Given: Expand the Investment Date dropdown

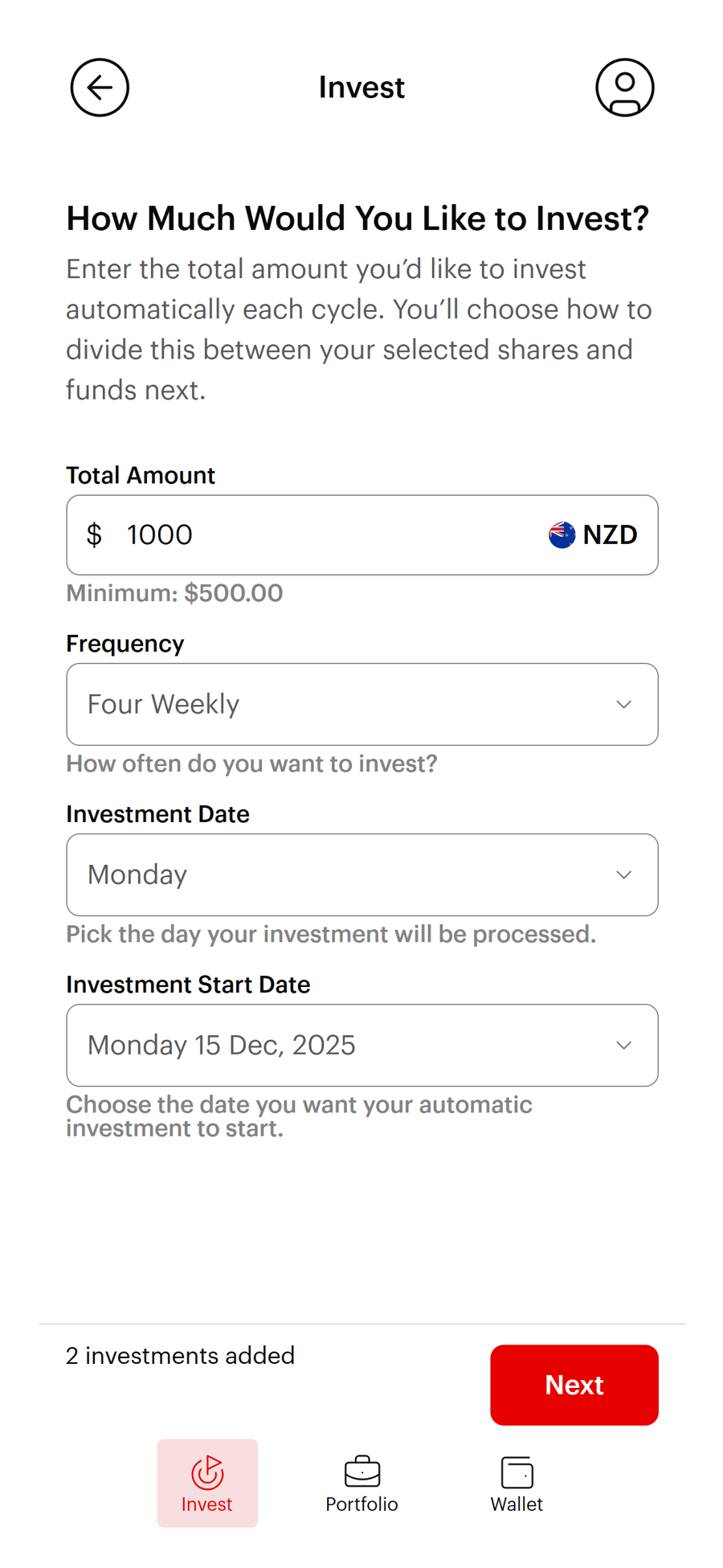Looking at the screenshot, I should tap(361, 874).
